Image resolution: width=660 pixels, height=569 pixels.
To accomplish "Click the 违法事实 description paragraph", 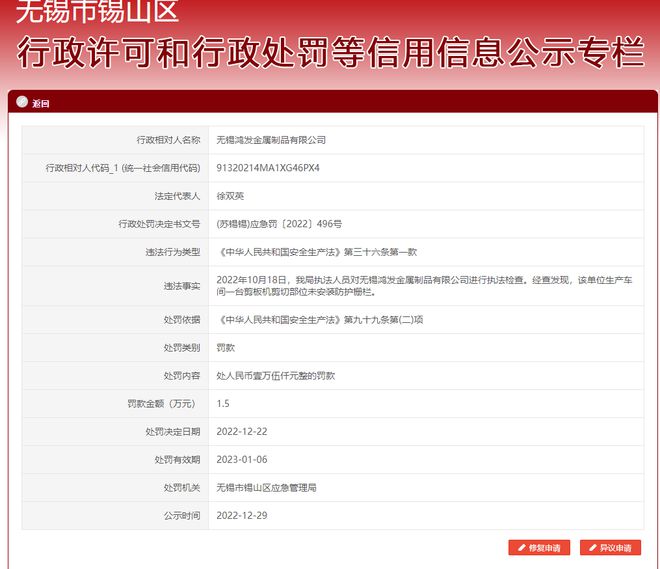I will click(x=425, y=286).
